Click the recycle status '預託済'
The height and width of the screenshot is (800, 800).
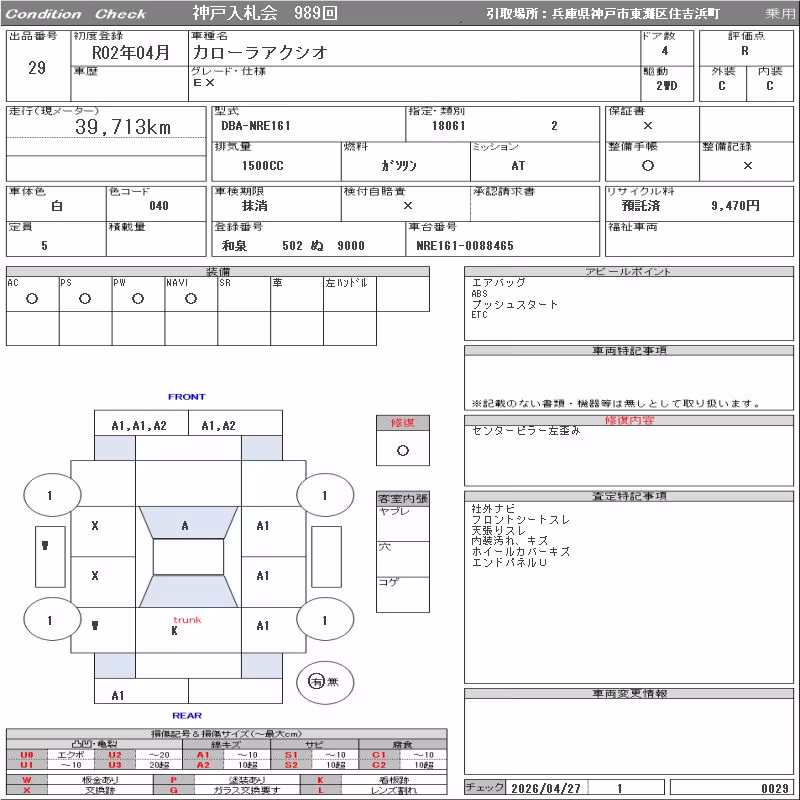[x=641, y=206]
